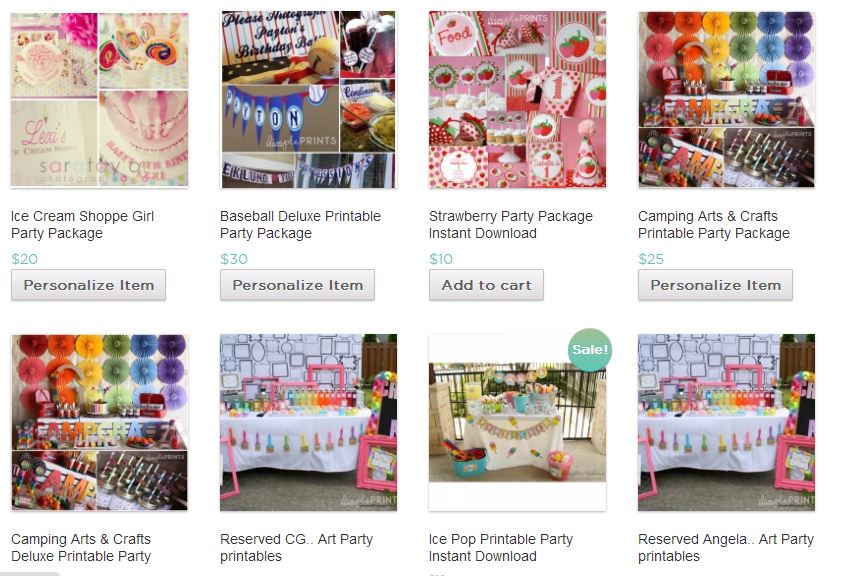Open Camping Arts & Crafts Deluxe Printable link

pyautogui.click(x=81, y=548)
